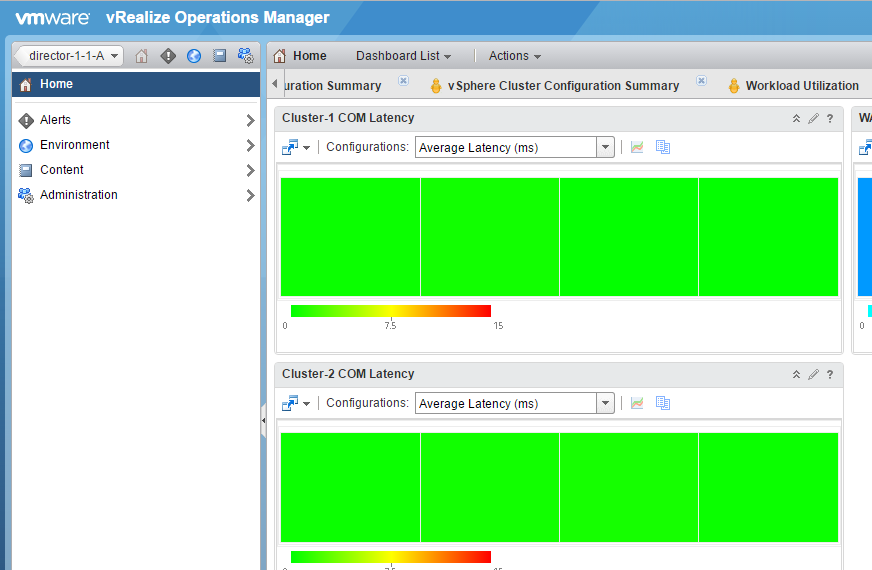Close the uration Summary tab

coord(403,81)
